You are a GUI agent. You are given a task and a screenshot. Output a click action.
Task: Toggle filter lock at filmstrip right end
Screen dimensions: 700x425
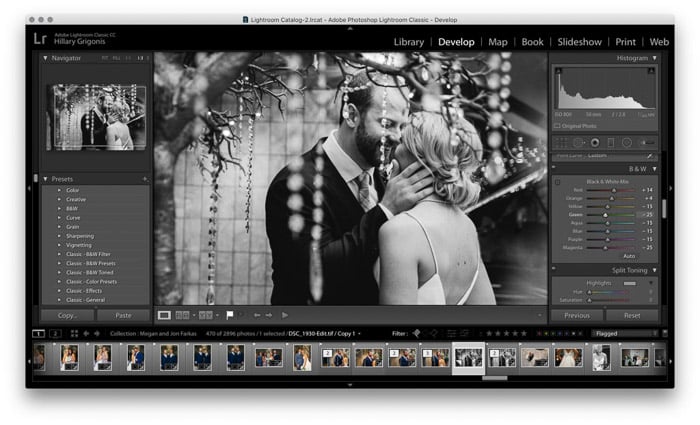(x=665, y=333)
